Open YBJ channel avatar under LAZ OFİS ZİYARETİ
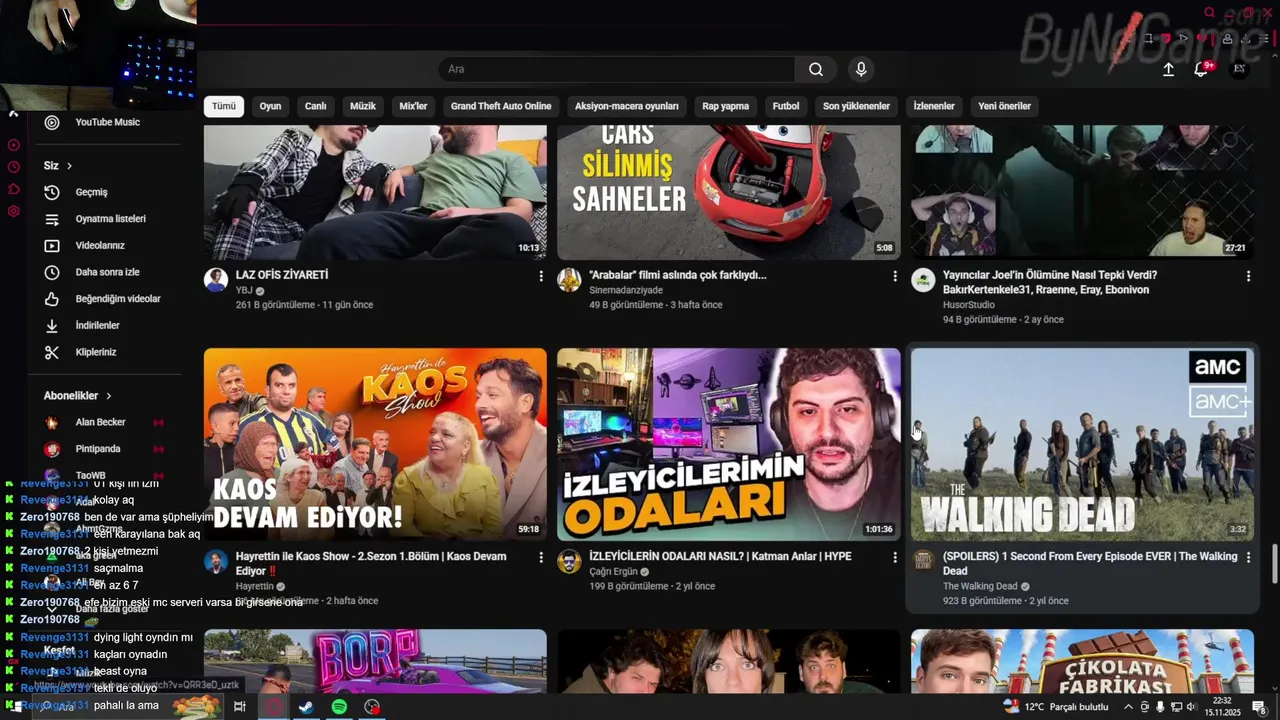The image size is (1280, 720). pyautogui.click(x=216, y=280)
